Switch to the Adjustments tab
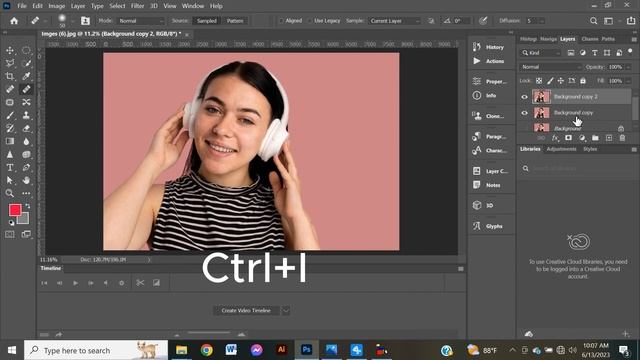The width and height of the screenshot is (640, 360). pos(562,149)
